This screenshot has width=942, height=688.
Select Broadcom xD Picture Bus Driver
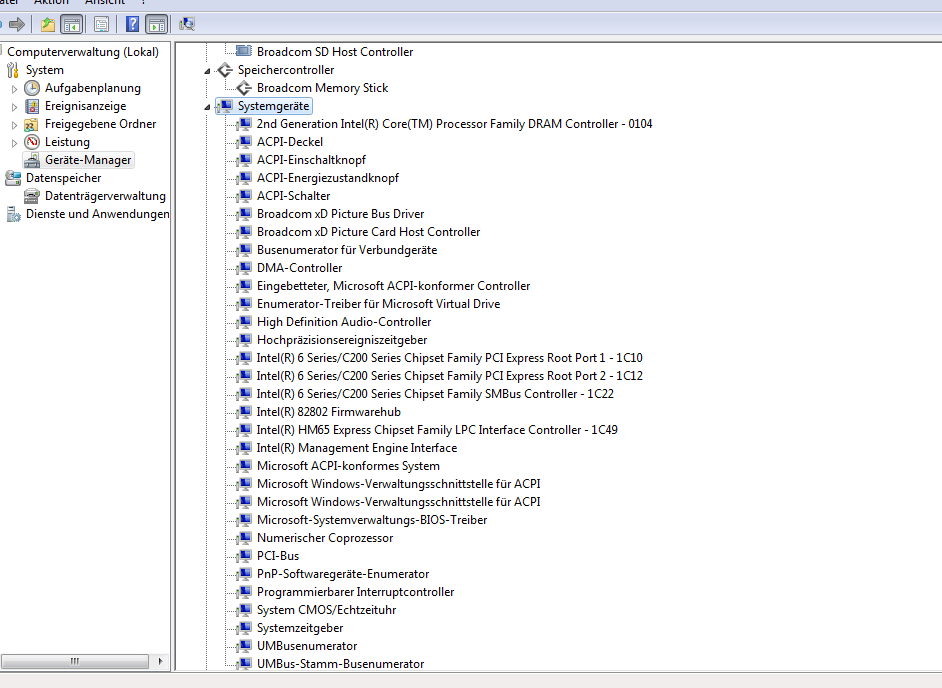point(340,214)
